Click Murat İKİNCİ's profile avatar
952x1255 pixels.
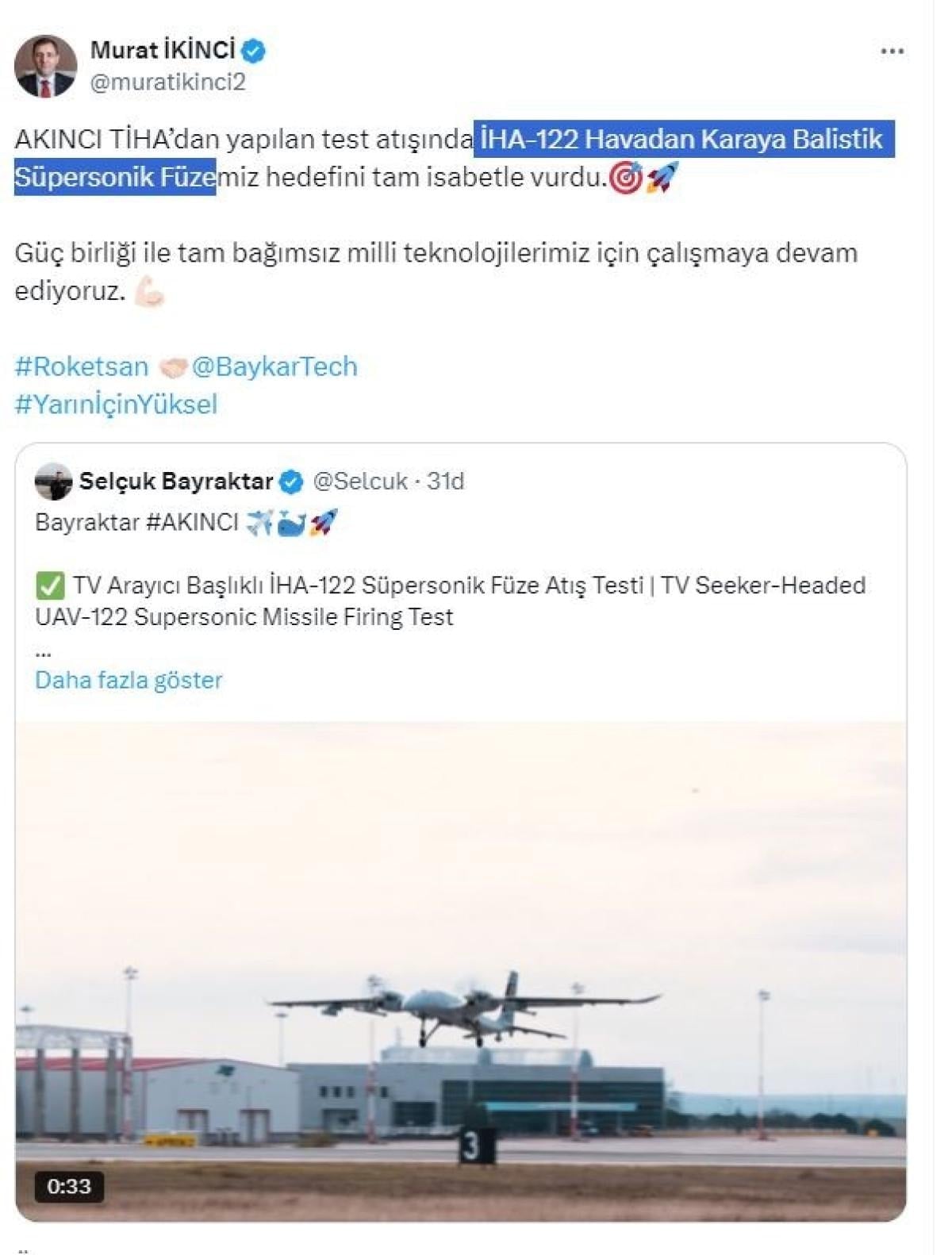(x=45, y=66)
